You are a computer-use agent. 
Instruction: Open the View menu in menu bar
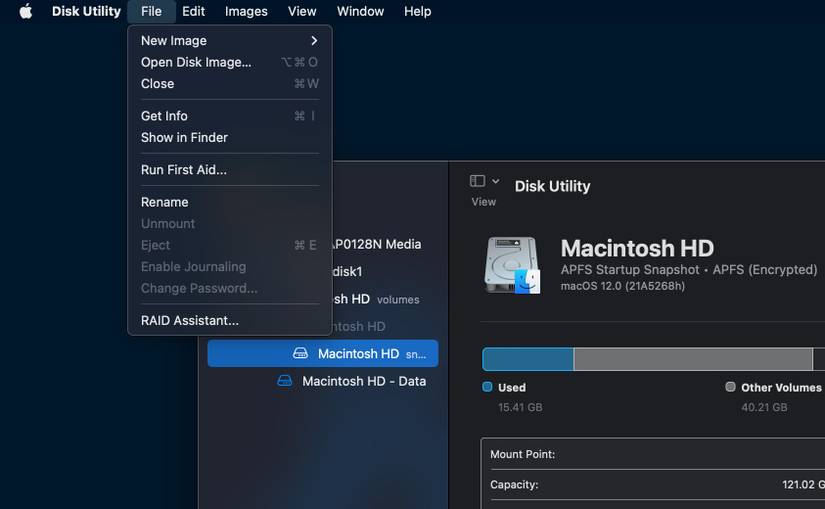click(302, 11)
